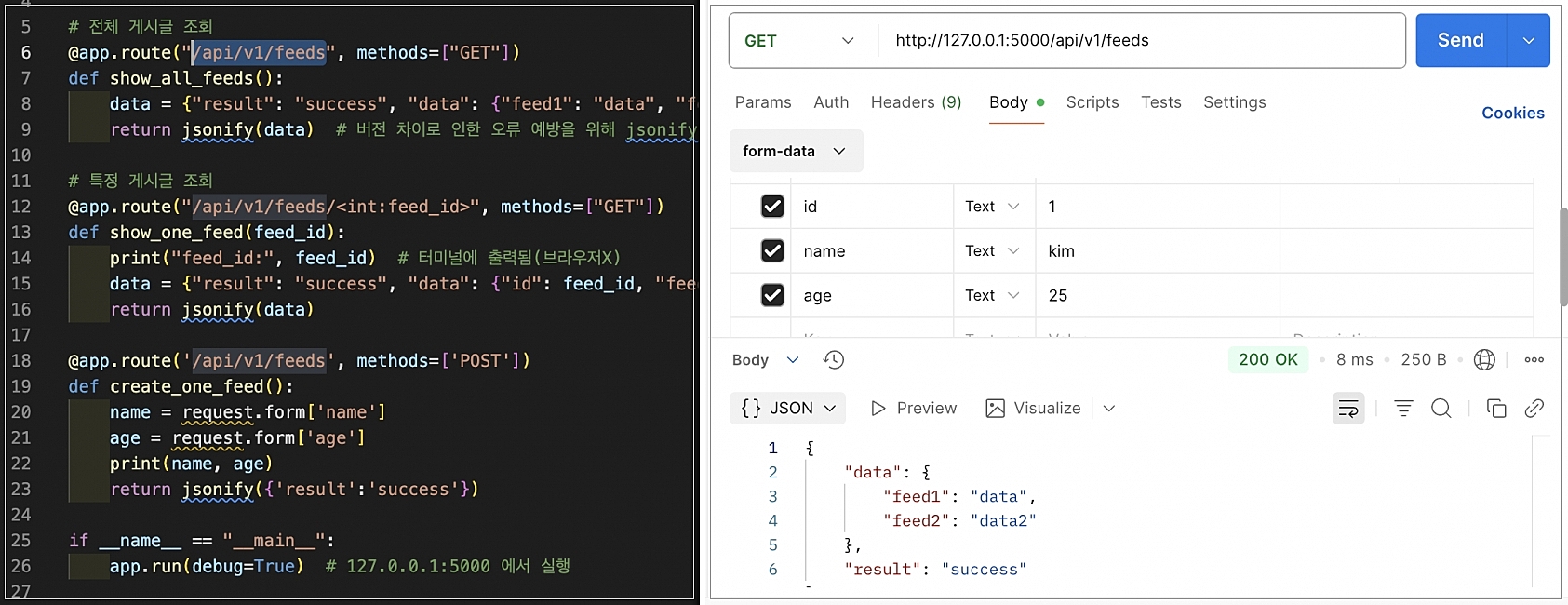Change id row Text type dropdown
1568x605 pixels.
(993, 207)
